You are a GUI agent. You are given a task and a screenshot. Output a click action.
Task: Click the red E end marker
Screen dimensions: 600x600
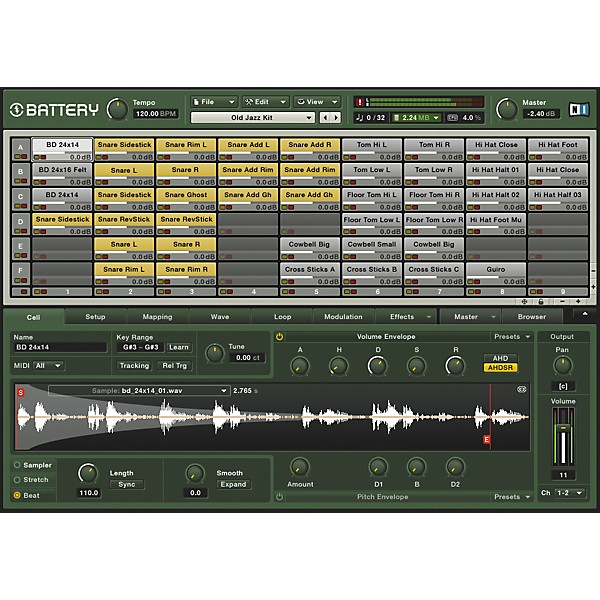click(x=486, y=439)
